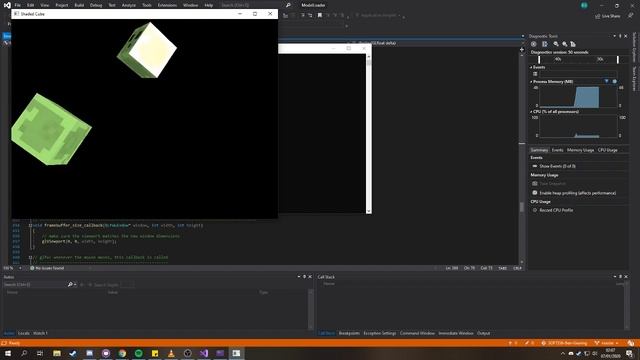Viewport: 640px width, 360px height.
Task: Switch to the Memory Usage tab
Action: pos(580,150)
